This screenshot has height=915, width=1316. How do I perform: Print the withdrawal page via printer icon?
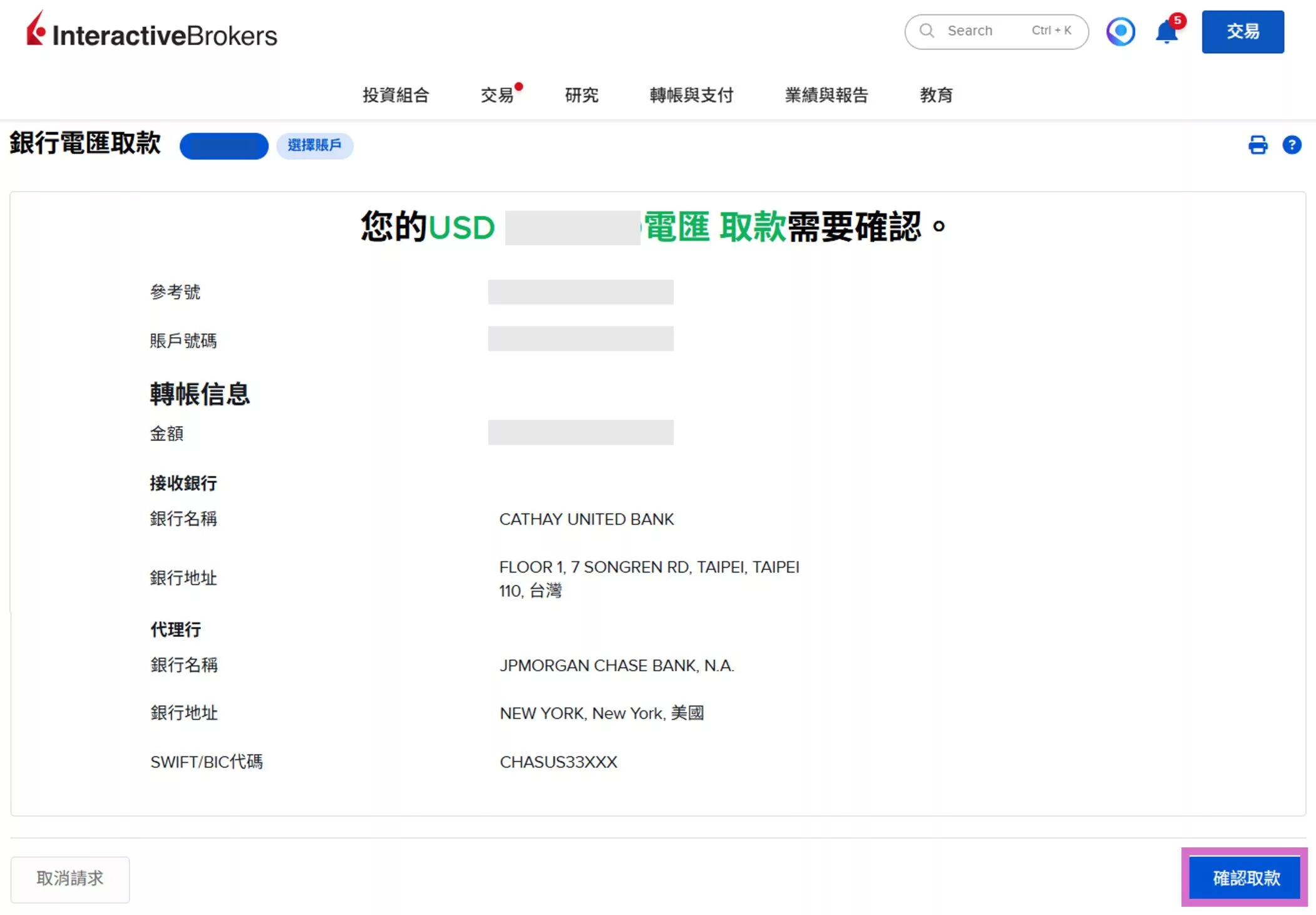[1258, 145]
